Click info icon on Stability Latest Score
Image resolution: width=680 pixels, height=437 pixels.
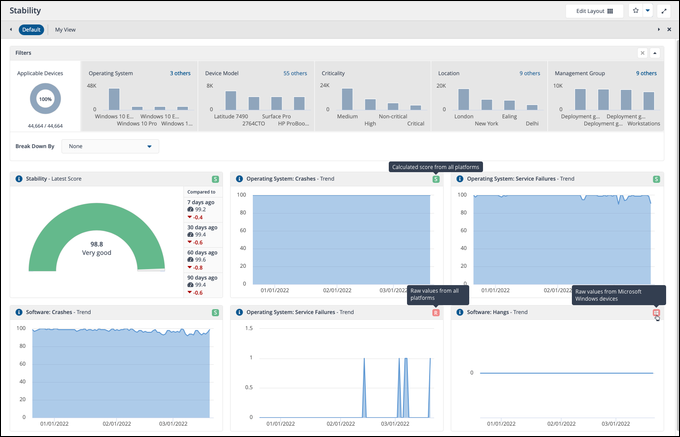coord(17,179)
